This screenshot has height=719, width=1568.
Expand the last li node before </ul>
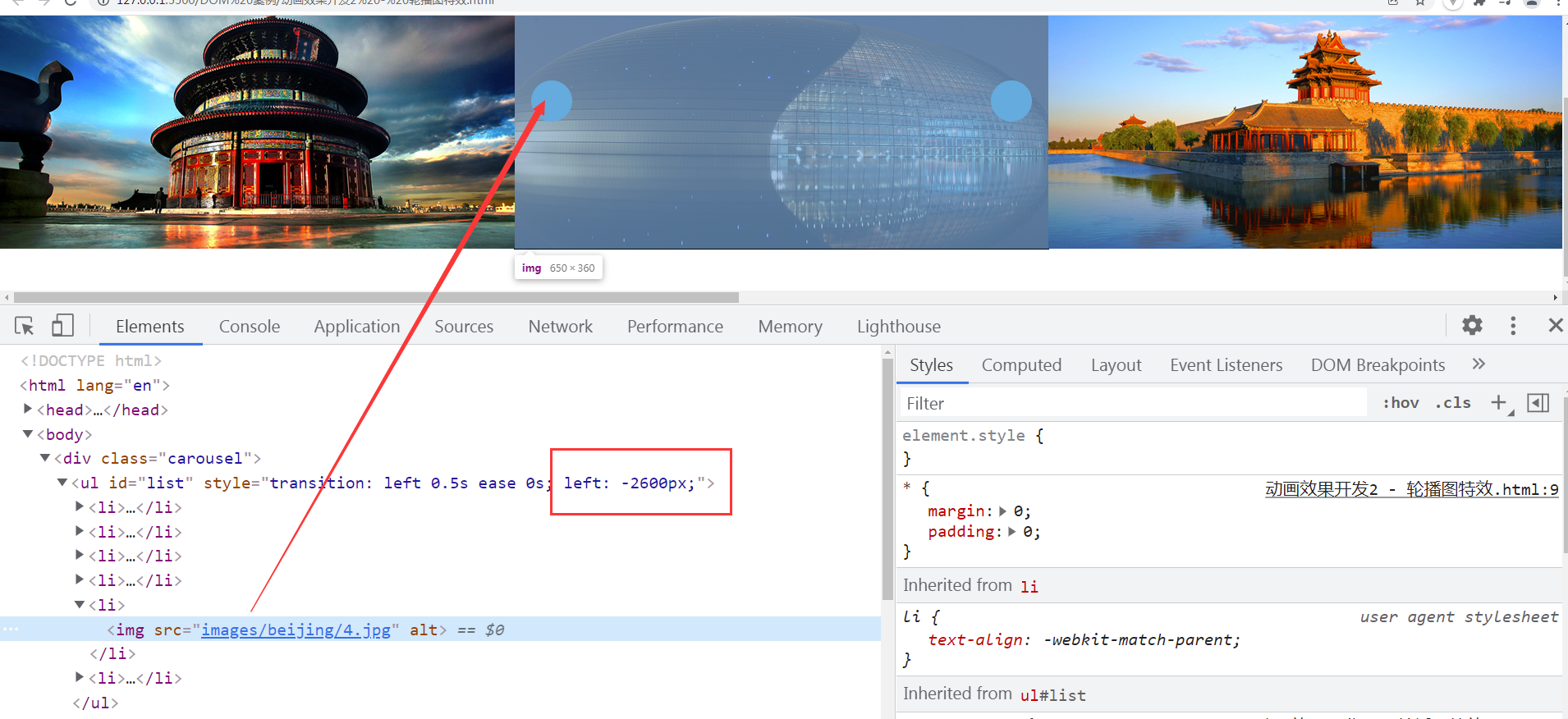[80, 677]
